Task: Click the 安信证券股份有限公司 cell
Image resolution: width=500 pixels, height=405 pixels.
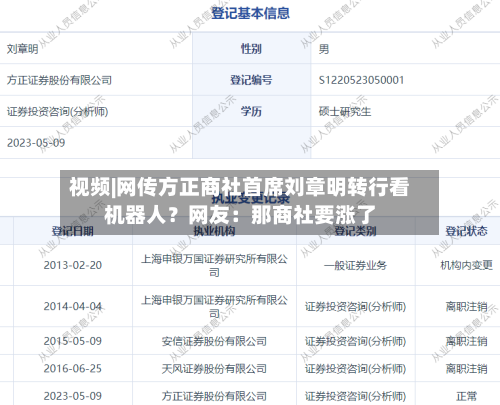Action: tap(214, 341)
